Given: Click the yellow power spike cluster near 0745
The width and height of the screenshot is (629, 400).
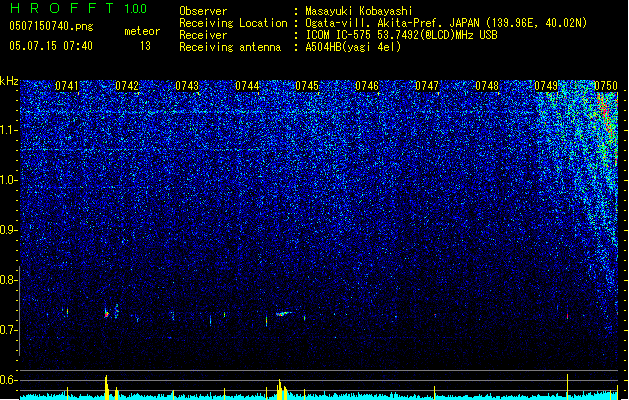Looking at the screenshot, I should pos(282,390).
